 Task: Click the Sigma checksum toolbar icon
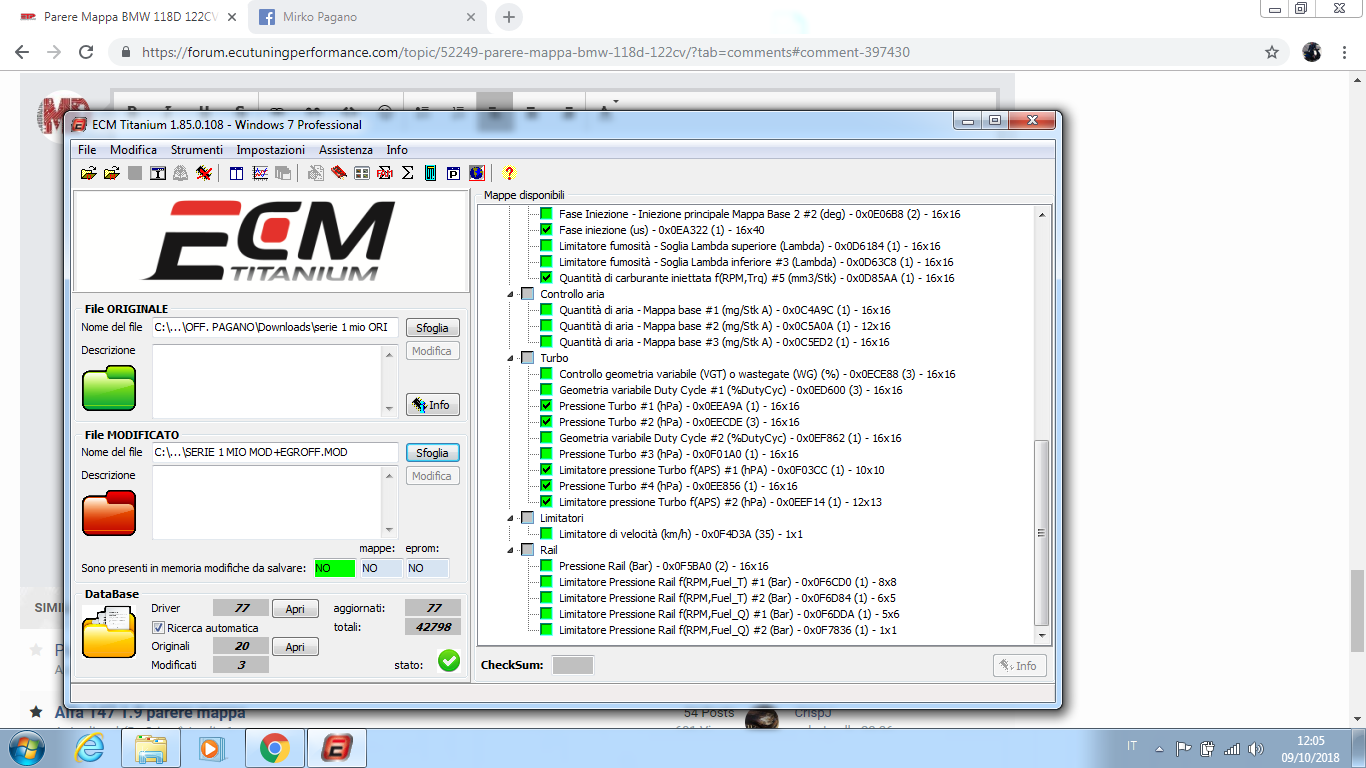tap(407, 173)
